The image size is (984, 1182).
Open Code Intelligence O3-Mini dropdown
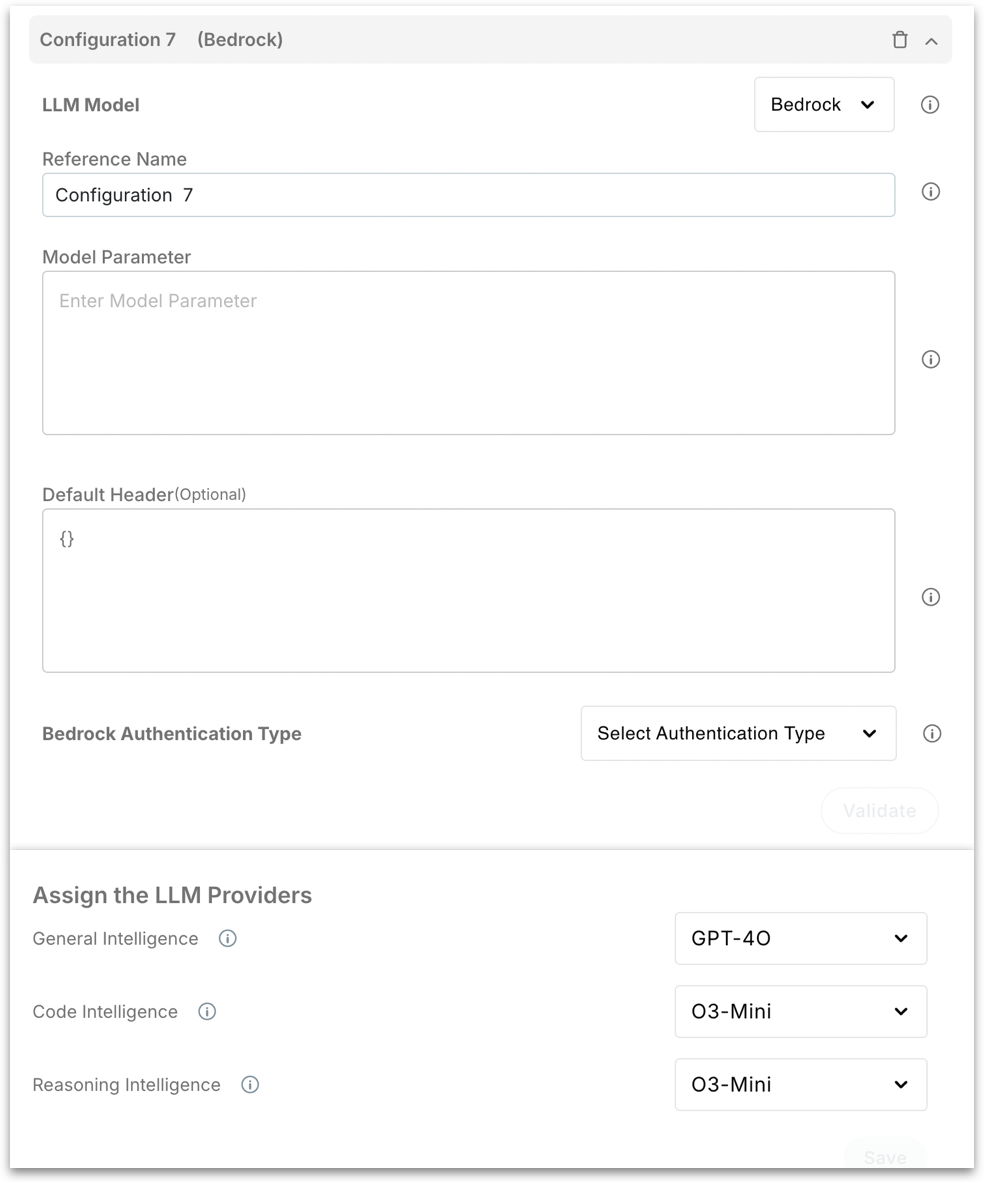800,1012
